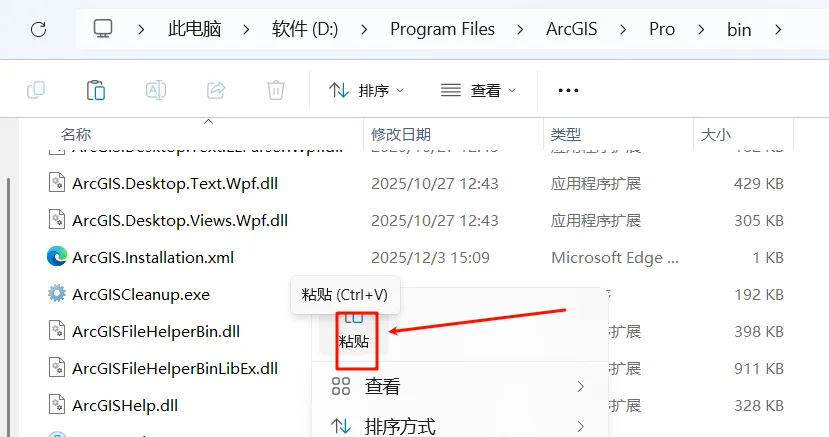Viewport: 829px width, 437px height.
Task: Select file ArcGISFileHelperBinLibEx.dll
Action: [x=175, y=368]
